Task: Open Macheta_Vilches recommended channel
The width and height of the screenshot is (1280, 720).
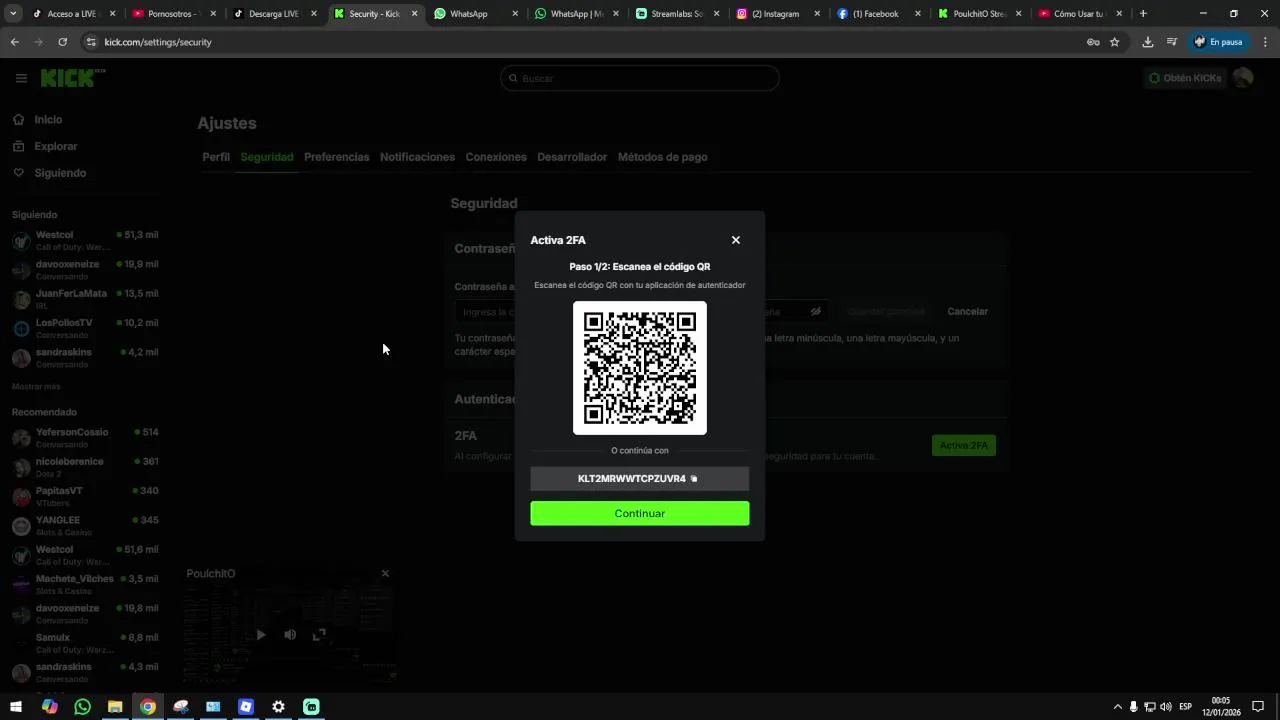Action: click(x=85, y=584)
